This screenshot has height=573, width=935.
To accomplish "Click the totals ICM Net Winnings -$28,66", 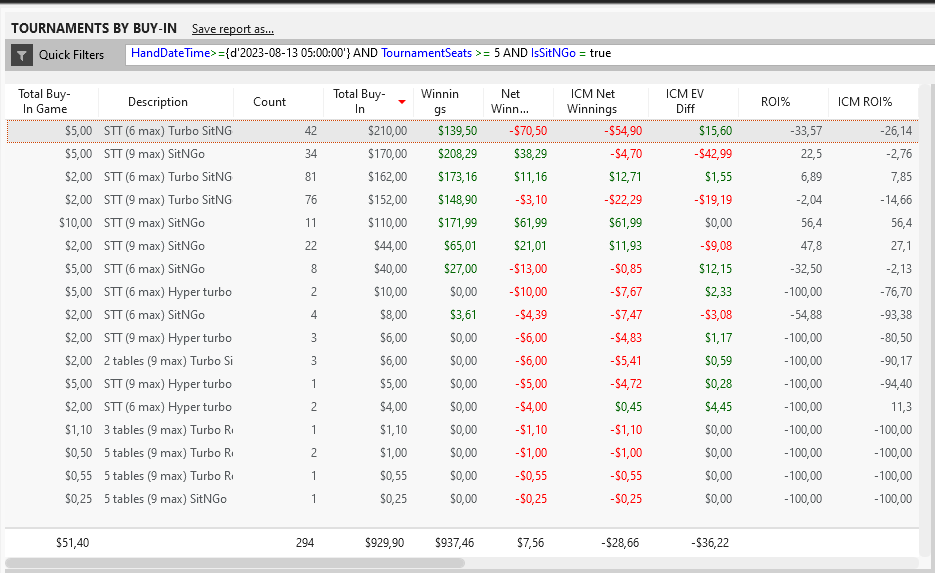I will [620, 543].
